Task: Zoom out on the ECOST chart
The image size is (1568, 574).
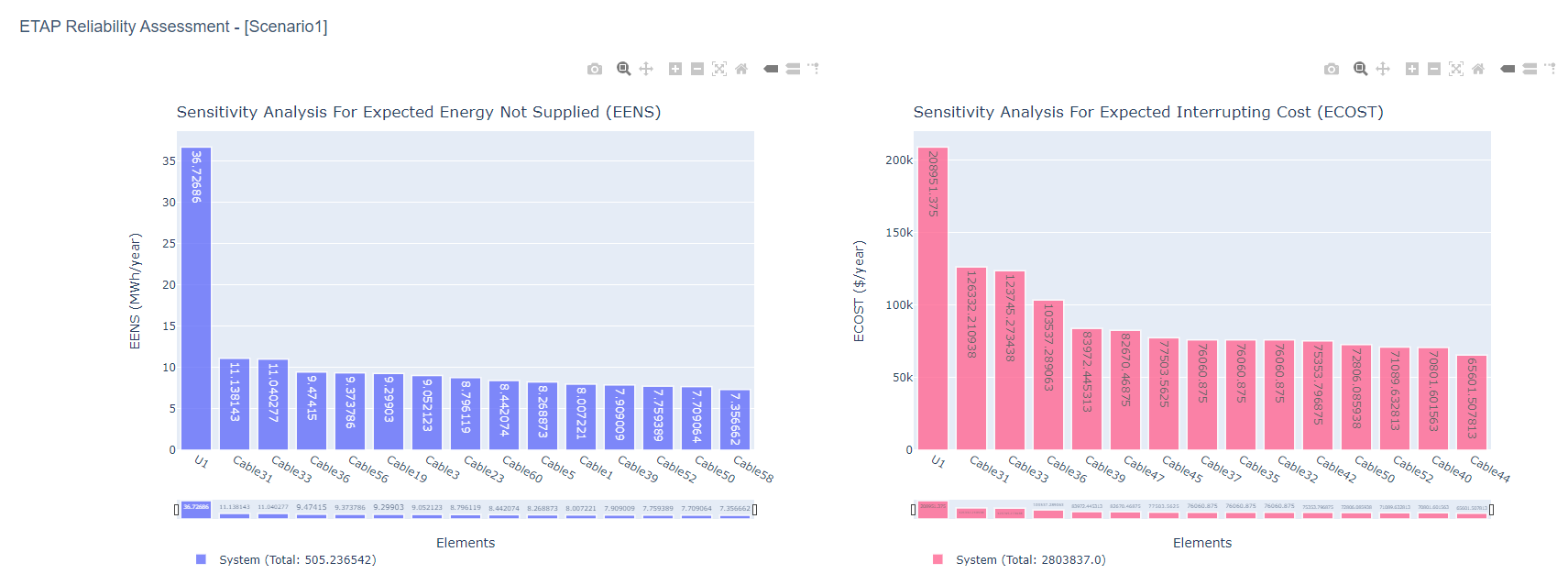Action: [x=1432, y=68]
